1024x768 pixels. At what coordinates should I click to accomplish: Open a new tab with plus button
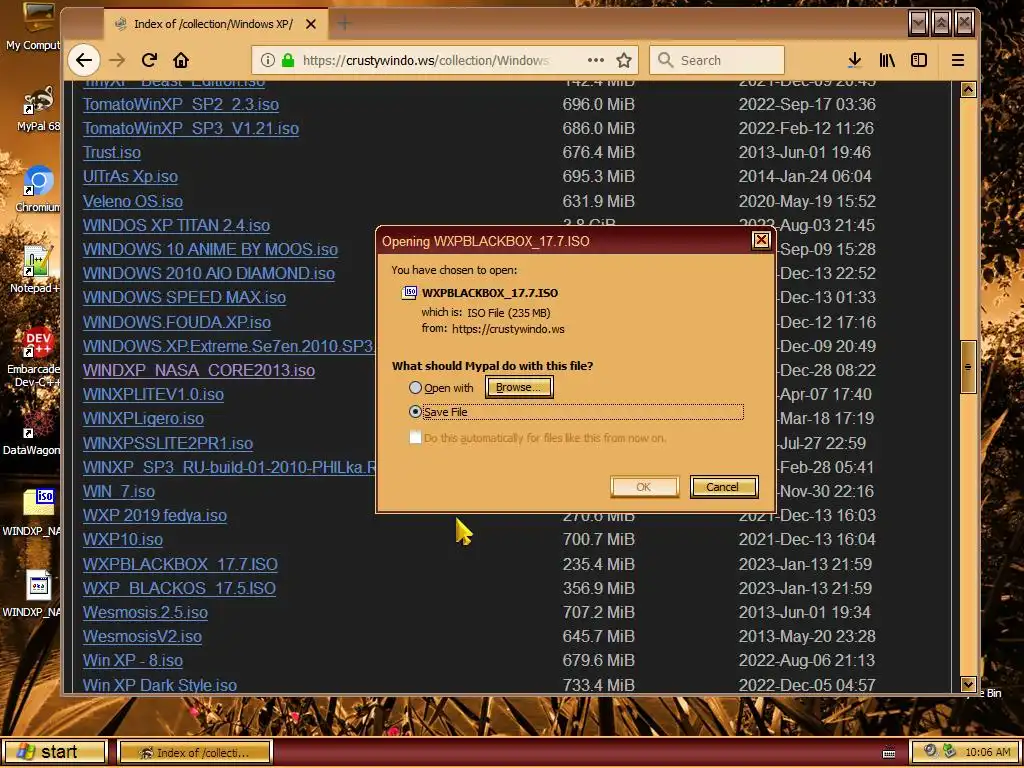(344, 24)
